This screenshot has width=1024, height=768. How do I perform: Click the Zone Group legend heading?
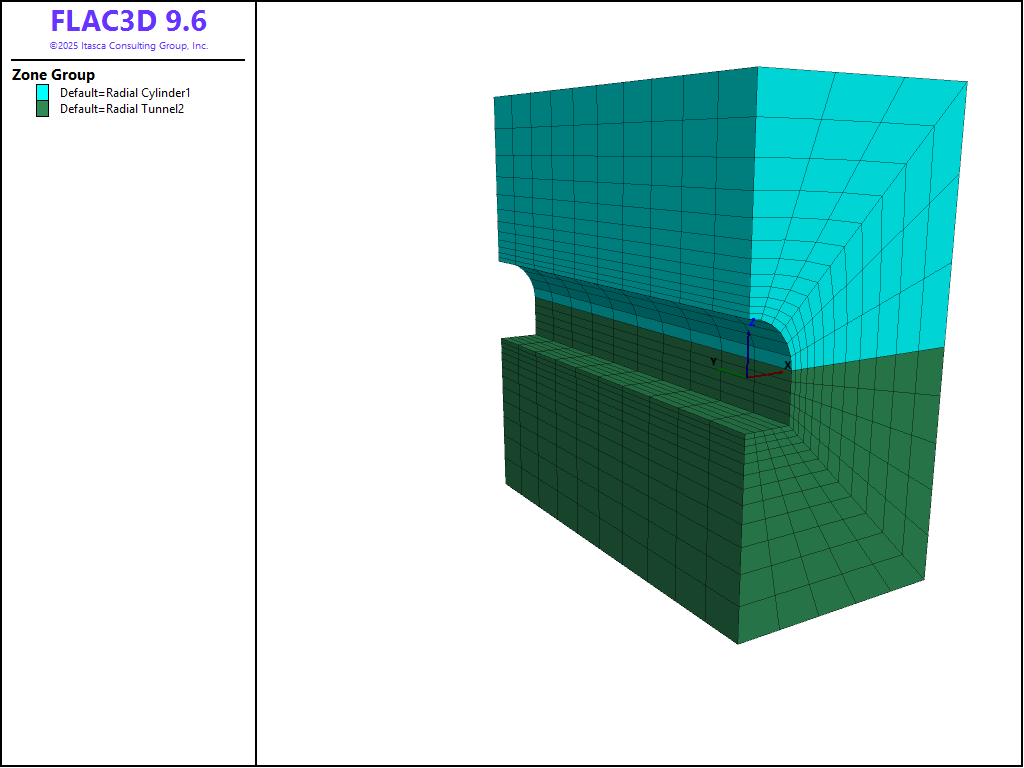click(x=53, y=75)
